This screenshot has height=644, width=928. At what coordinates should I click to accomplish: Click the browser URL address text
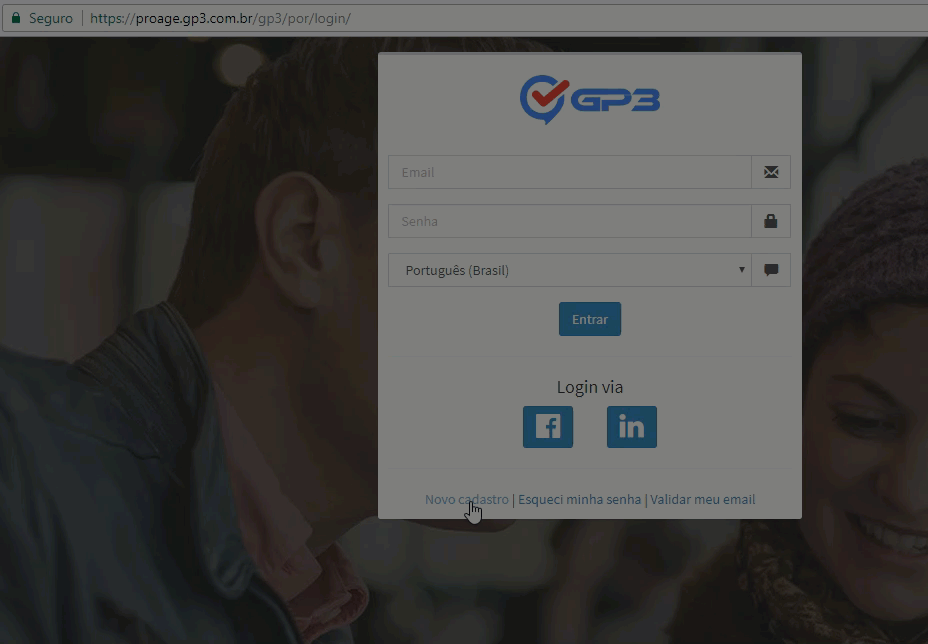coord(220,18)
